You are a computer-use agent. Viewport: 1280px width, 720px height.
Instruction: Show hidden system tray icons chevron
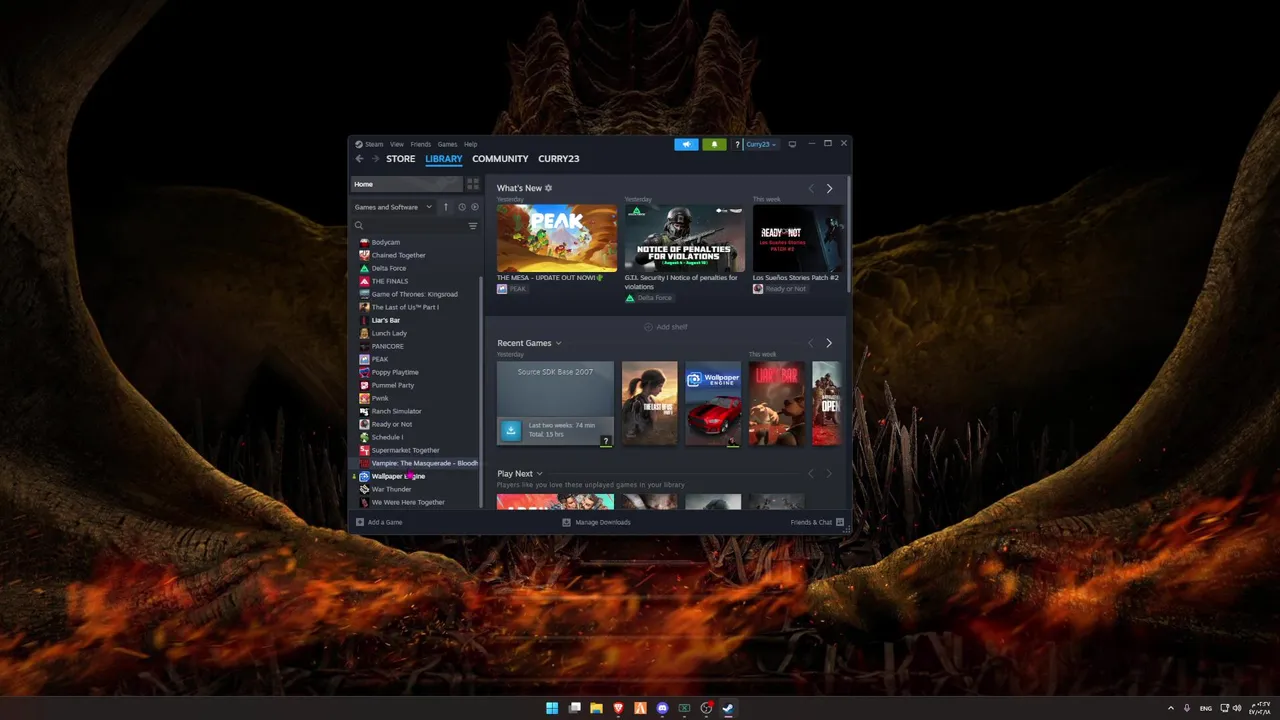coord(1171,708)
